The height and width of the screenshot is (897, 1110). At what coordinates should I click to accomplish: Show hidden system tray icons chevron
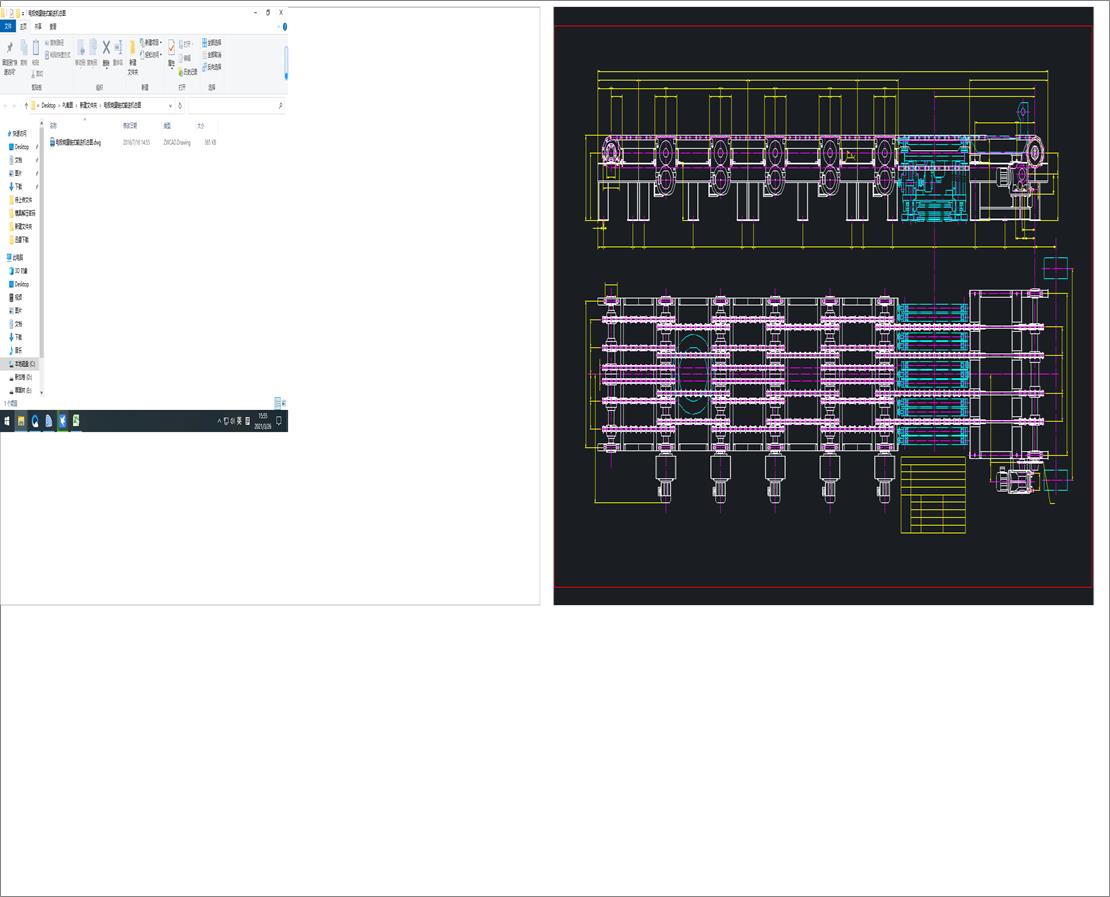[219, 421]
